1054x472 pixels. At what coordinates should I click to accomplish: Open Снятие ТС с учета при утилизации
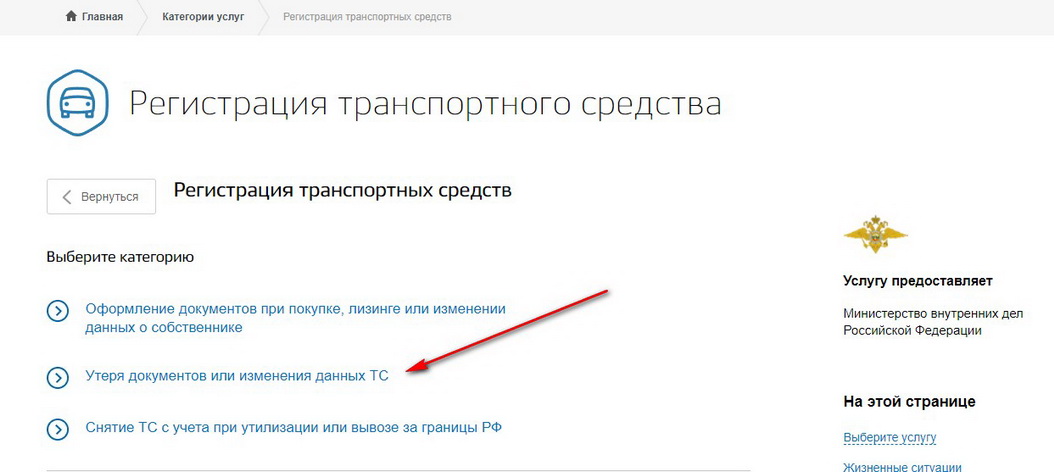coord(294,428)
